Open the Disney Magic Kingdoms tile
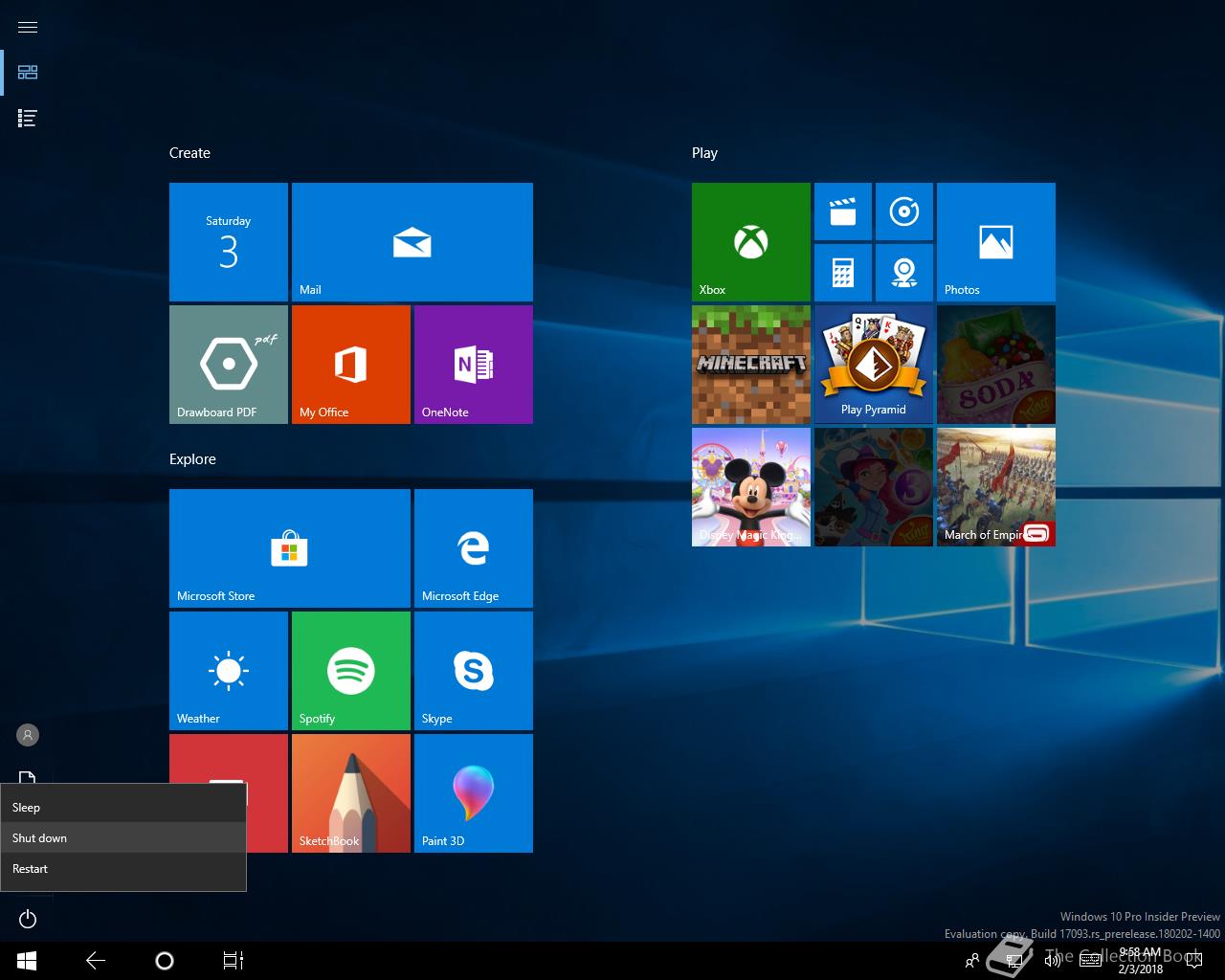This screenshot has height=980, width=1225. 751,487
